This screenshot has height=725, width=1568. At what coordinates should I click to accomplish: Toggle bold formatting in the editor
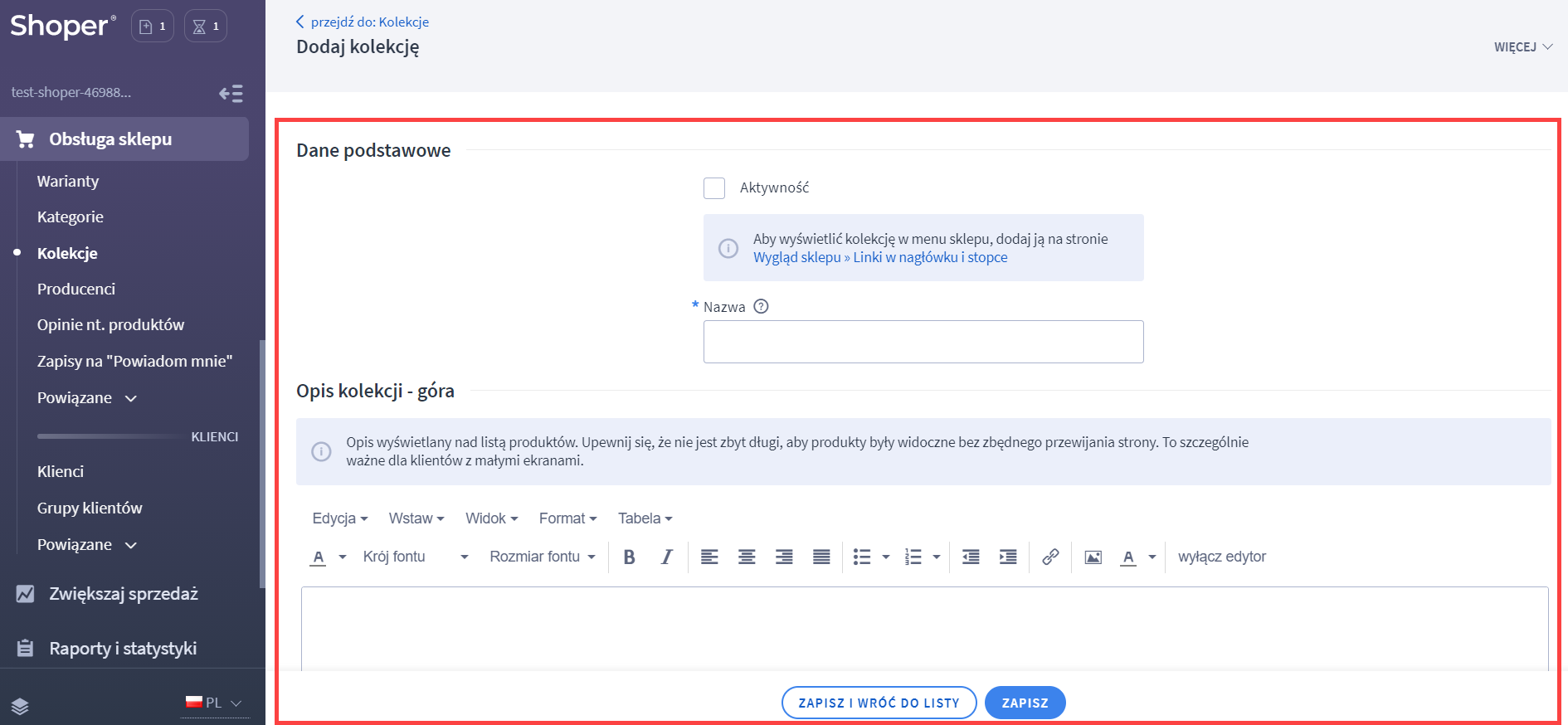[629, 557]
